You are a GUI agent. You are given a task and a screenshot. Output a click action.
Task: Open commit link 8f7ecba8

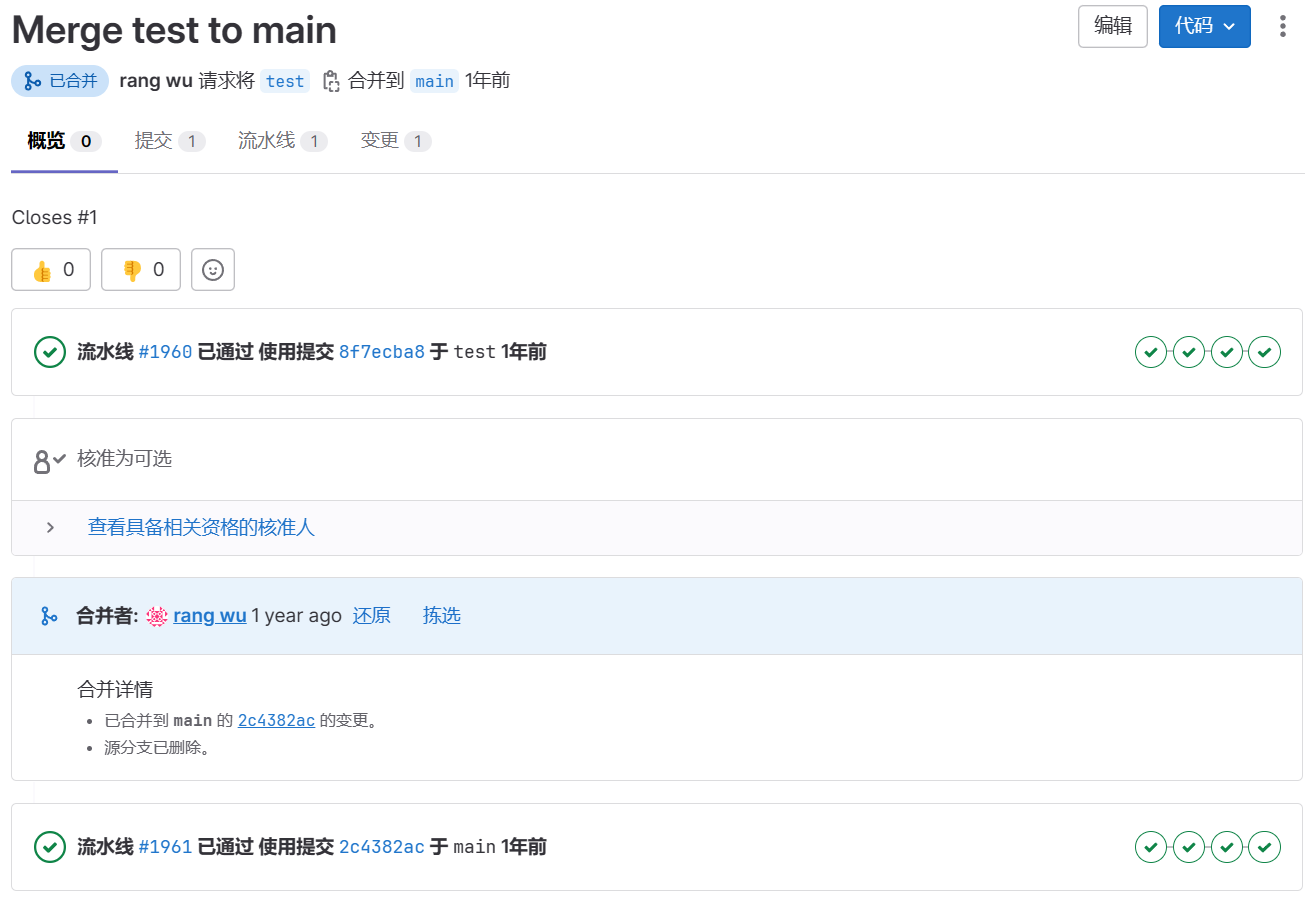(382, 352)
